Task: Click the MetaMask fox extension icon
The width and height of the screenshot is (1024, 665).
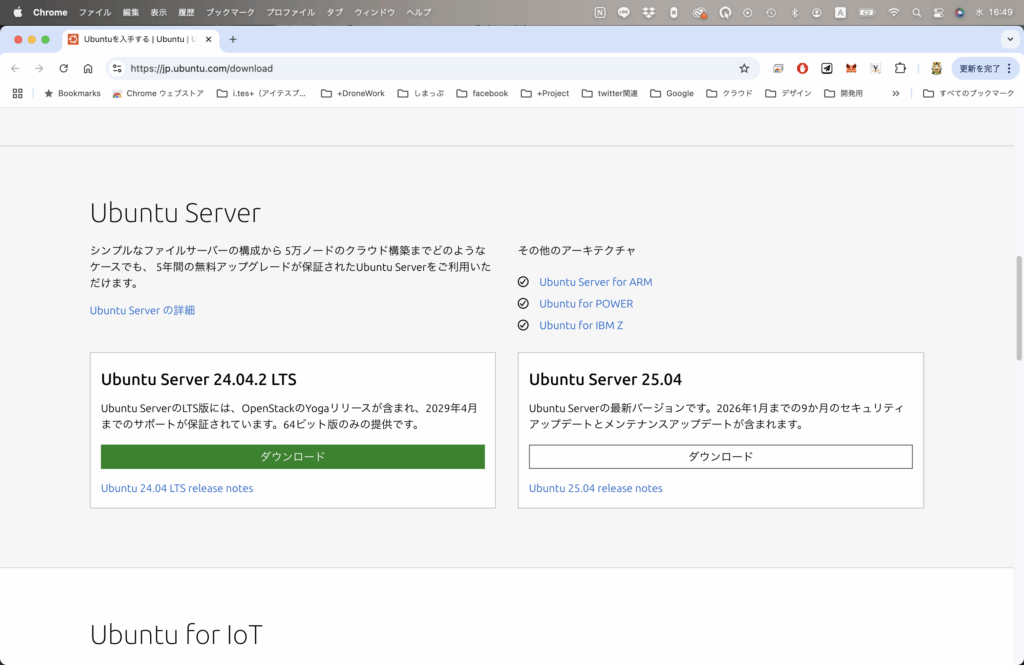Action: pos(851,68)
